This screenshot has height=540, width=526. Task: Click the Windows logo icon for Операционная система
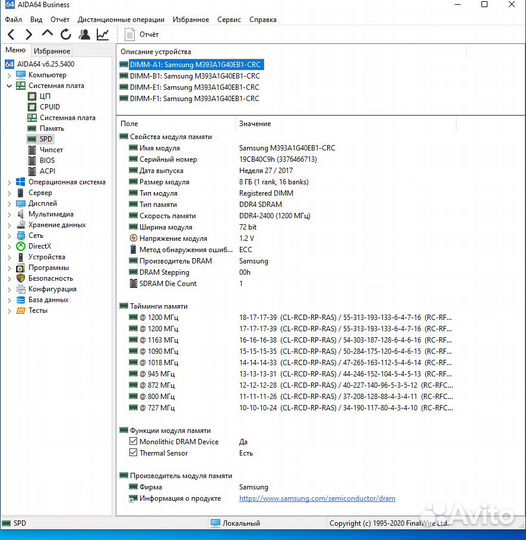point(21,182)
